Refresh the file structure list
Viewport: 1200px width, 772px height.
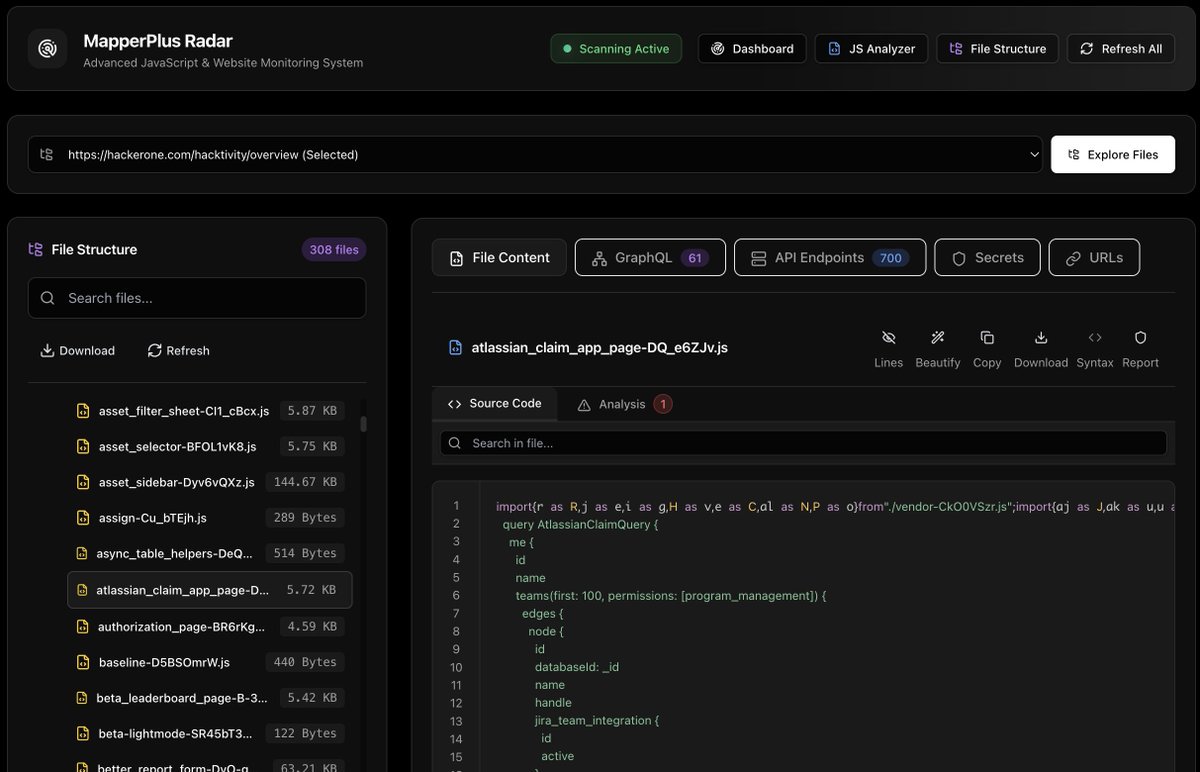coord(178,351)
